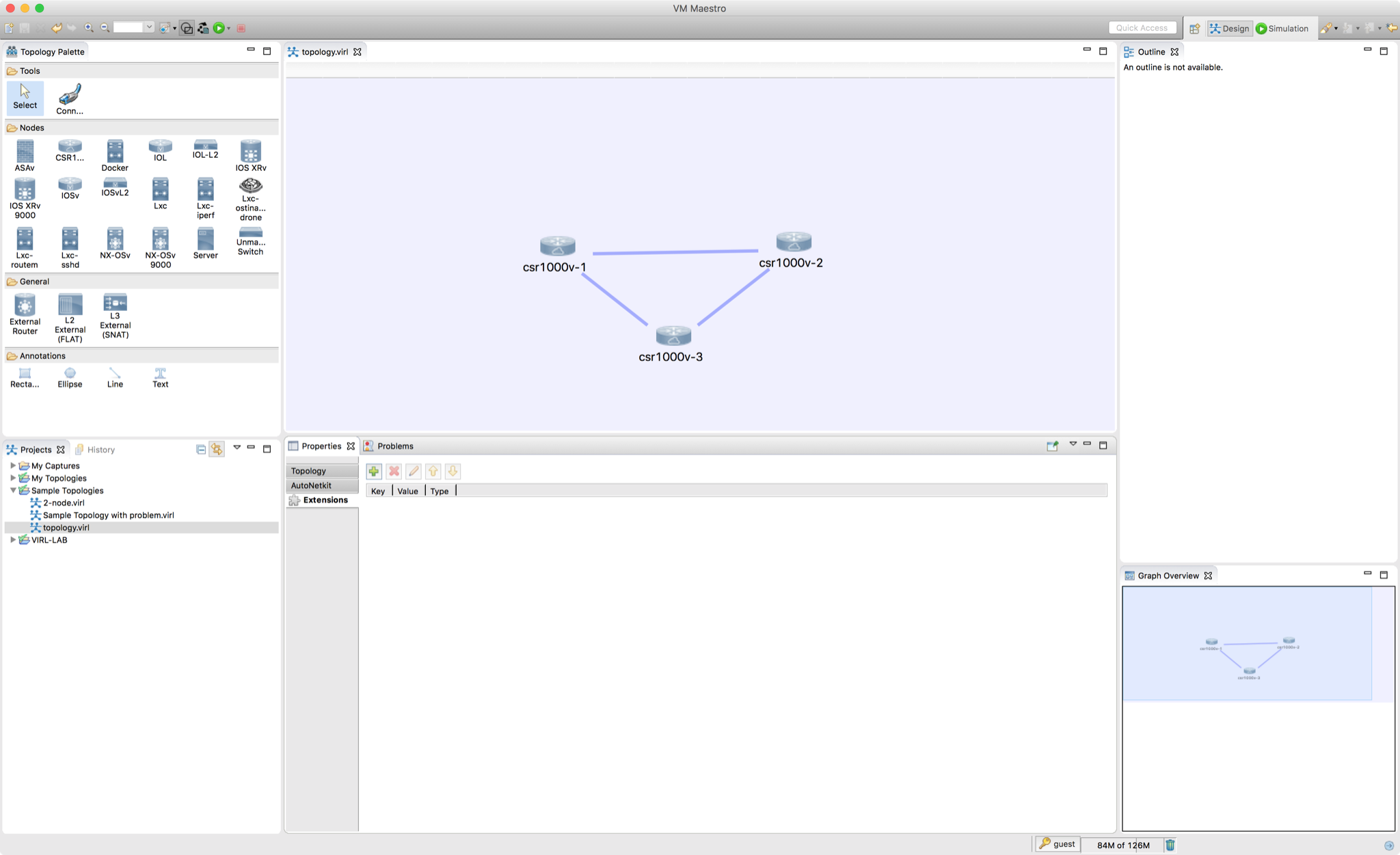Image resolution: width=1400 pixels, height=855 pixels.
Task: Select the IOL node icon
Action: [160, 151]
